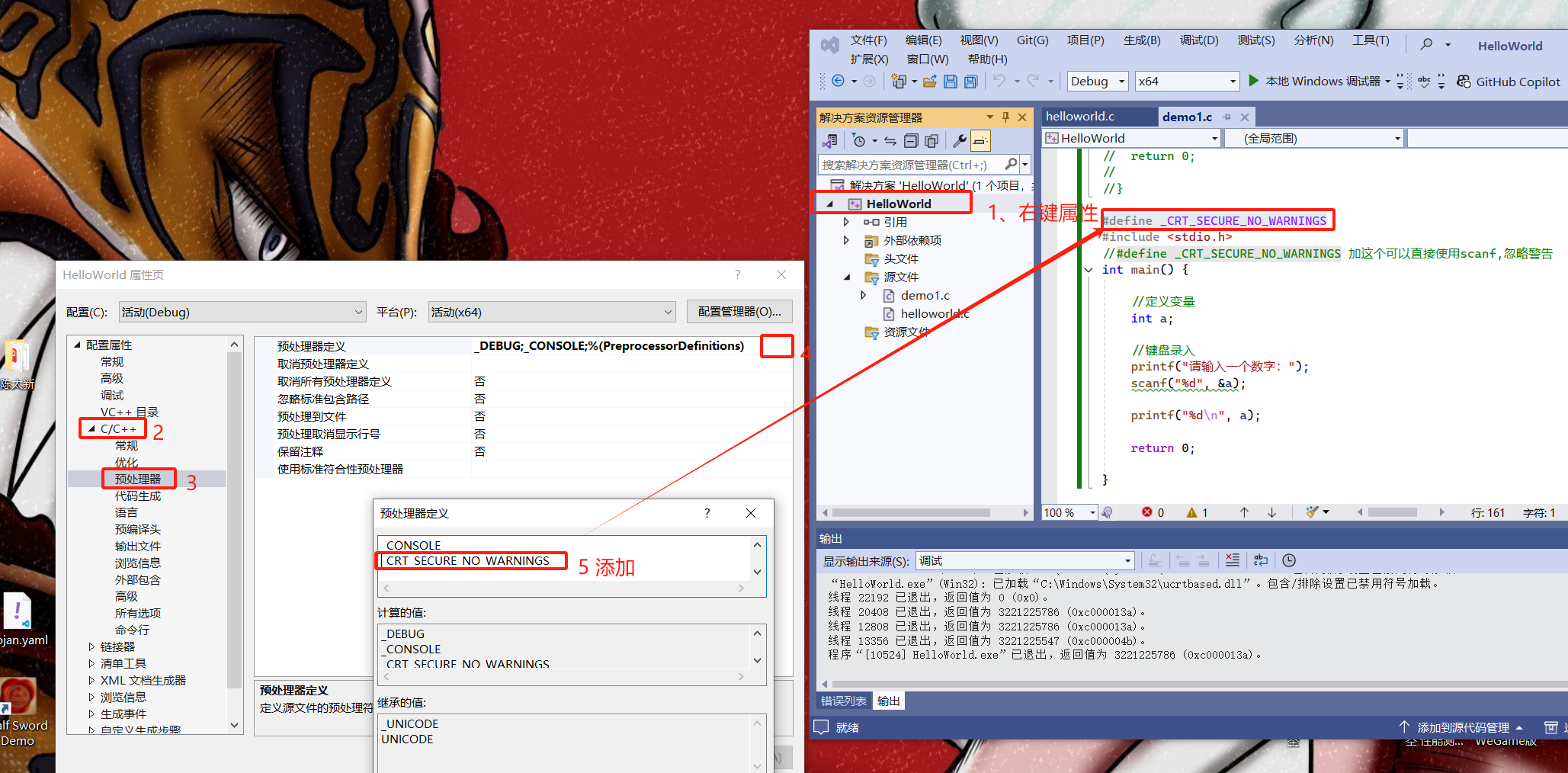Toggle pin on the demo1.c tab
The image size is (1568, 773).
pos(1227,117)
